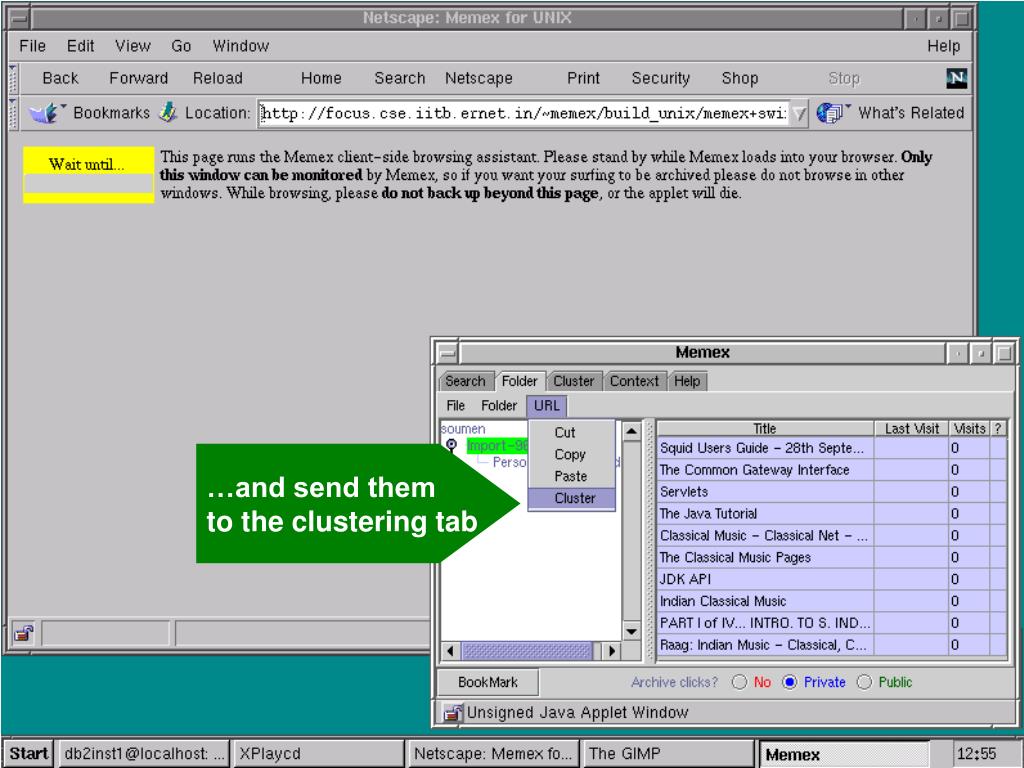Viewport: 1024px width, 768px height.
Task: Click the Memex window menu button icon
Action: click(447, 353)
